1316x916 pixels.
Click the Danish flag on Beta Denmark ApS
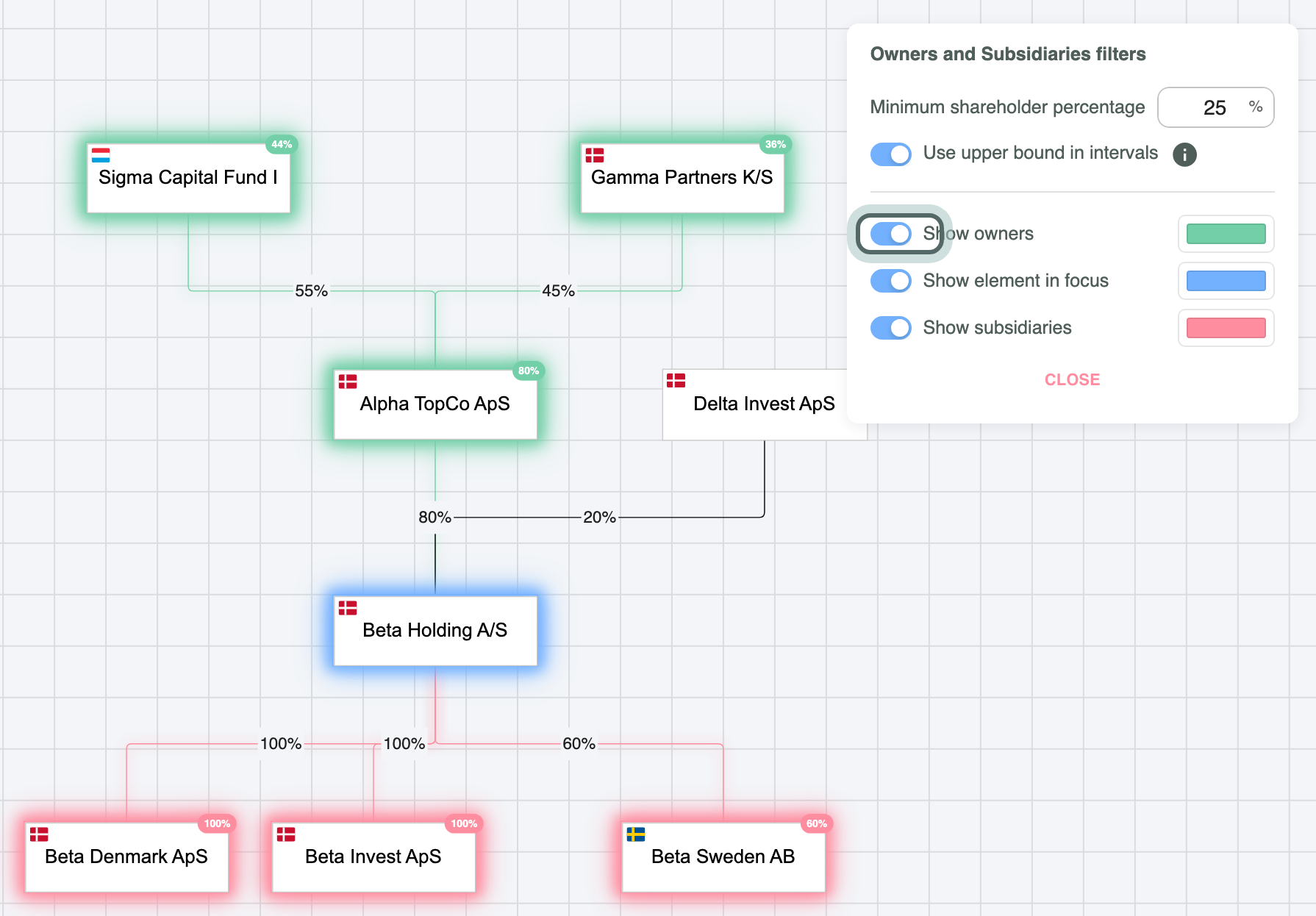click(x=39, y=834)
